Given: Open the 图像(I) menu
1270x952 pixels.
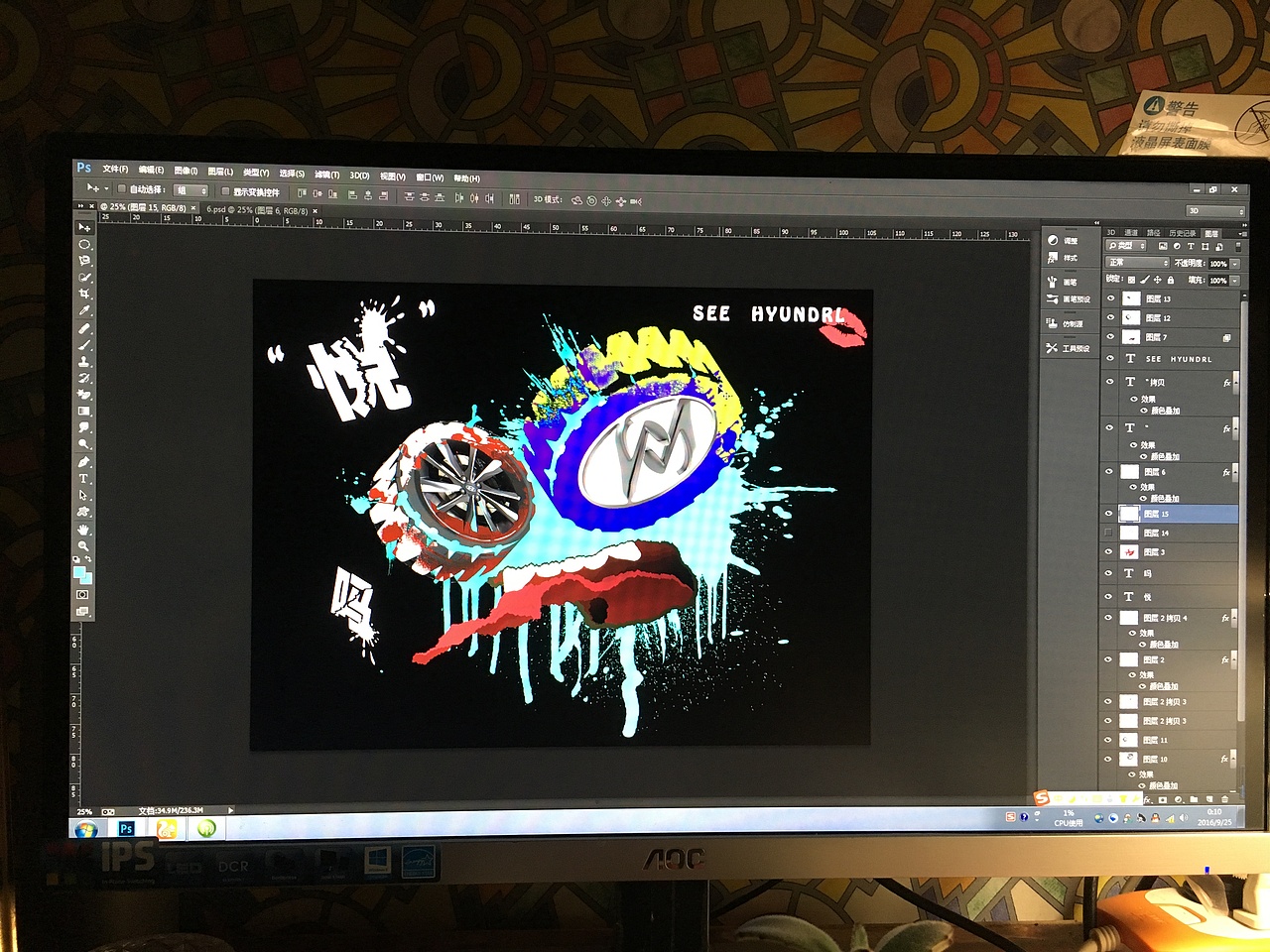Looking at the screenshot, I should coord(186,171).
